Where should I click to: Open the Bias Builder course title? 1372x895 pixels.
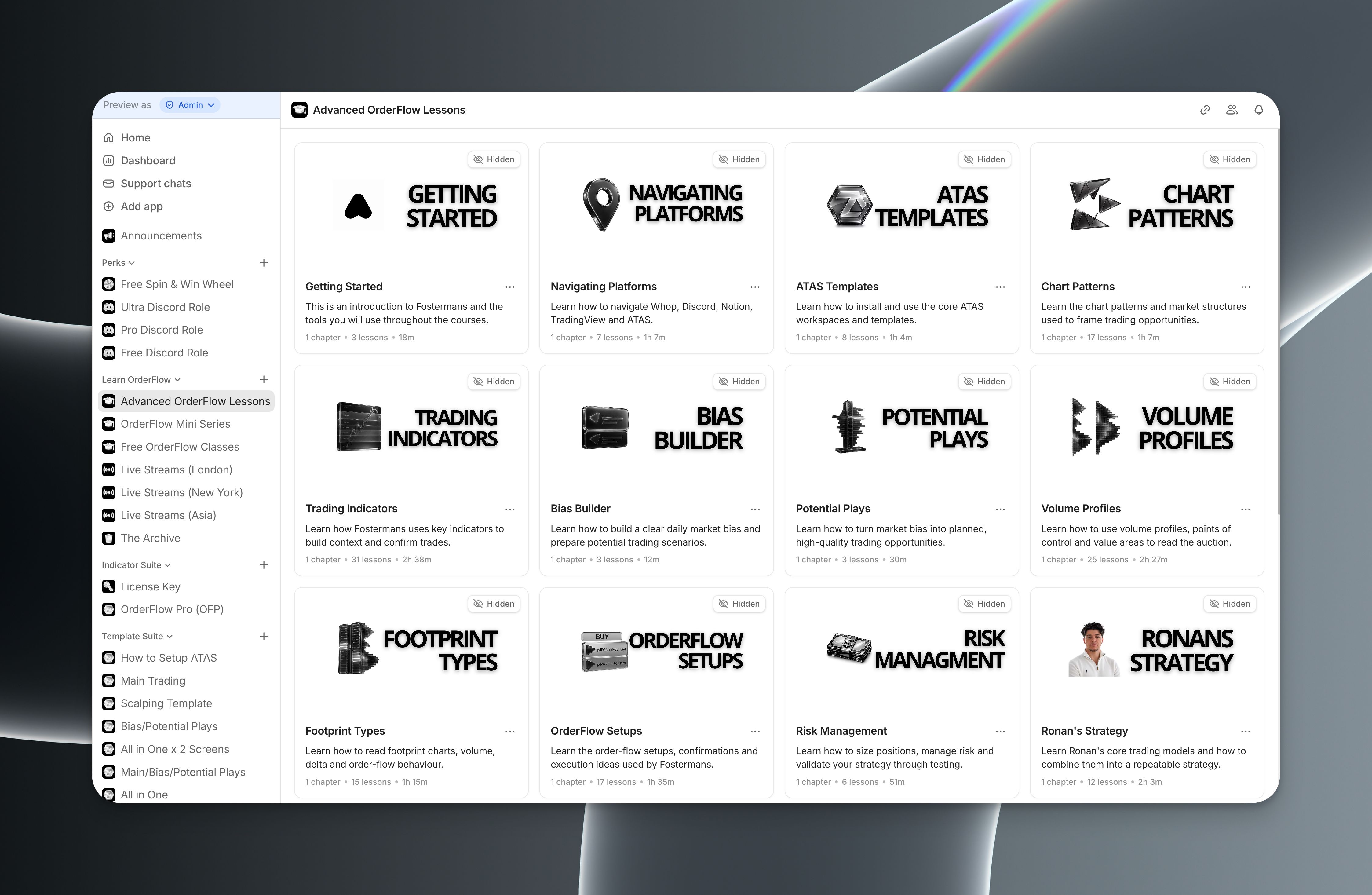(581, 509)
